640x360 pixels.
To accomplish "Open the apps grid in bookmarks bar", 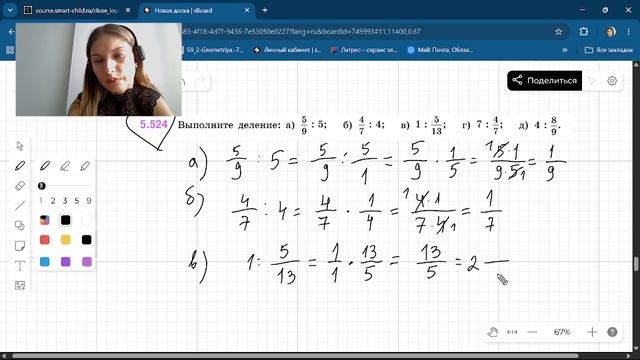I will 10,50.
